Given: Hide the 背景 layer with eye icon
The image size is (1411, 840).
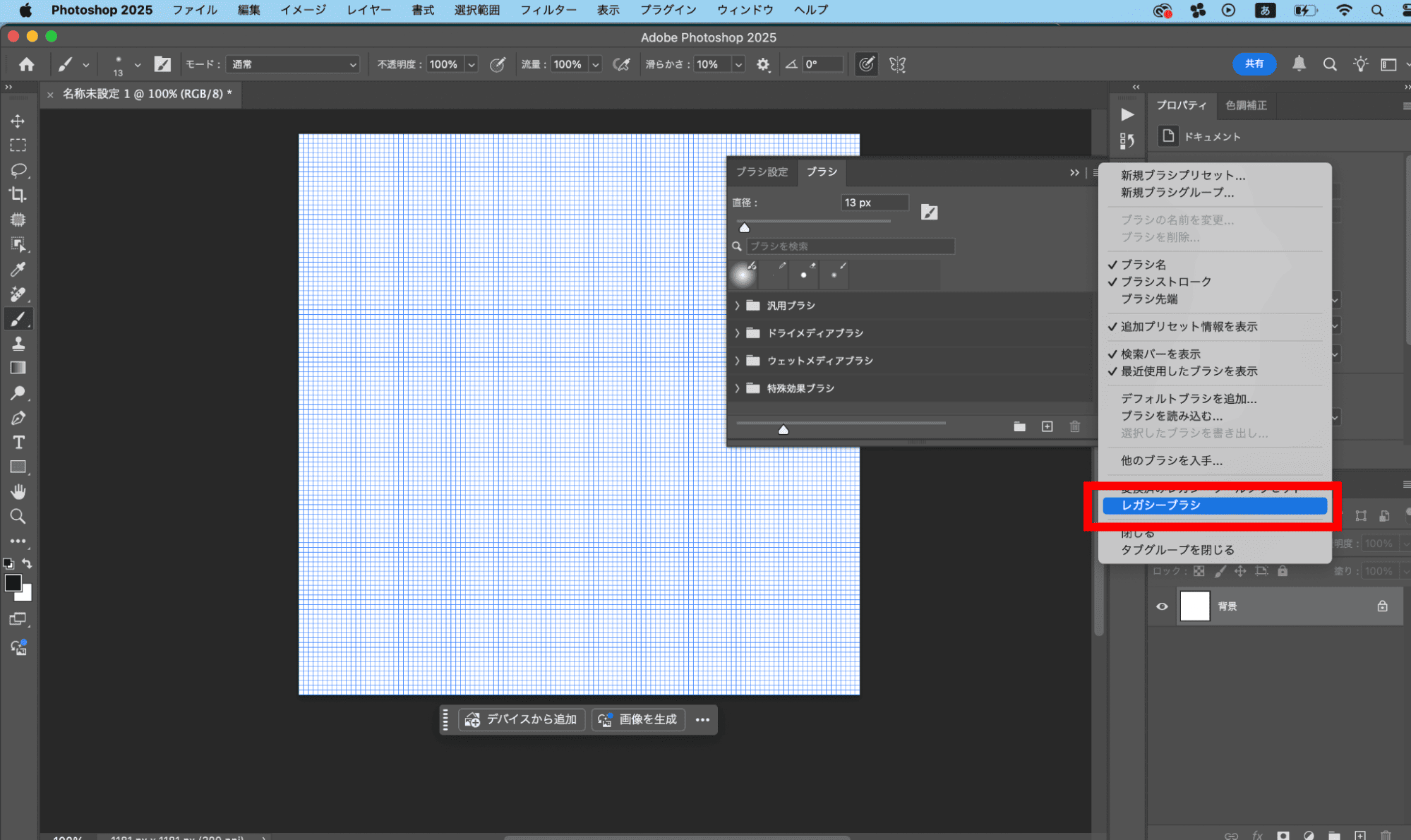Looking at the screenshot, I should (1162, 606).
